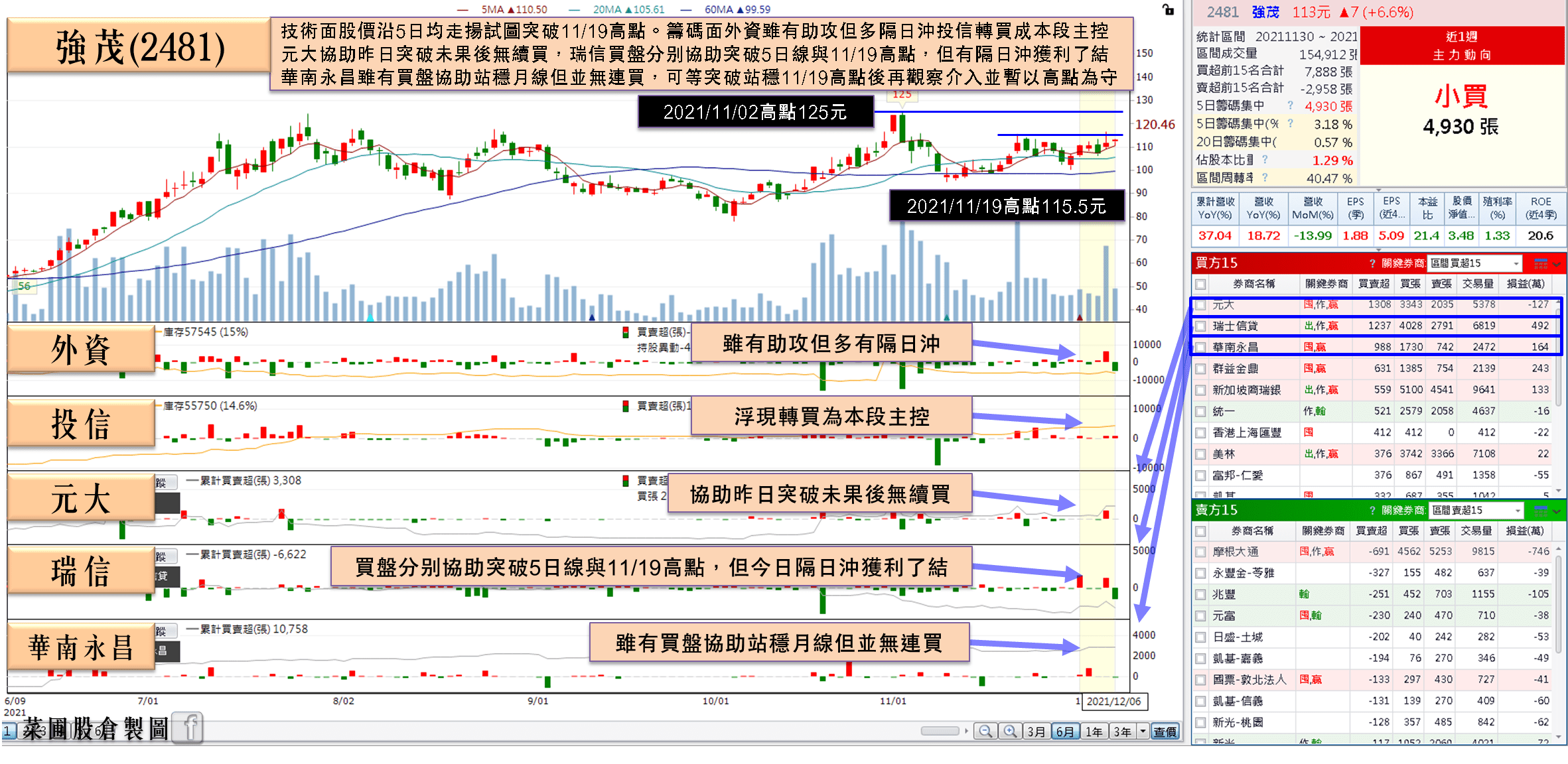Select the 3年 time range
The image size is (1568, 764).
coord(1123,732)
